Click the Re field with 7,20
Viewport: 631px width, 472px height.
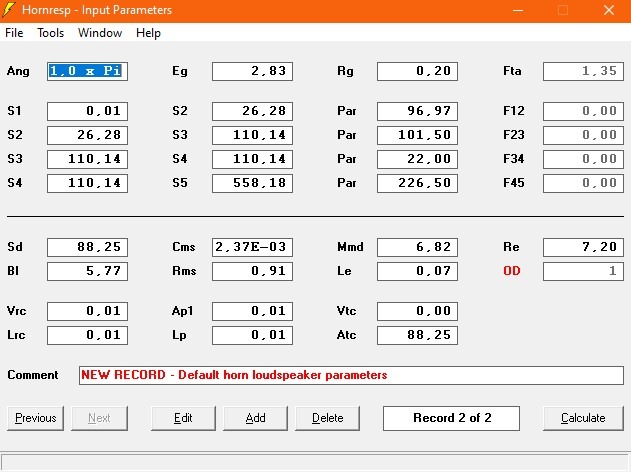(x=583, y=247)
